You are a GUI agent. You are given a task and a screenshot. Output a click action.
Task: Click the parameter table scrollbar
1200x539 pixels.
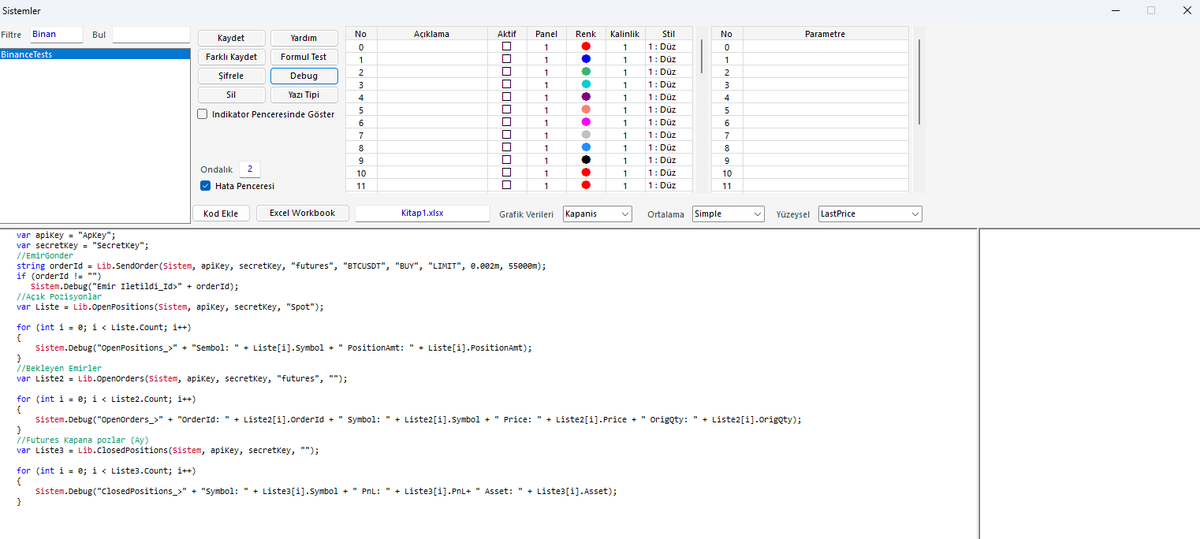(x=918, y=82)
